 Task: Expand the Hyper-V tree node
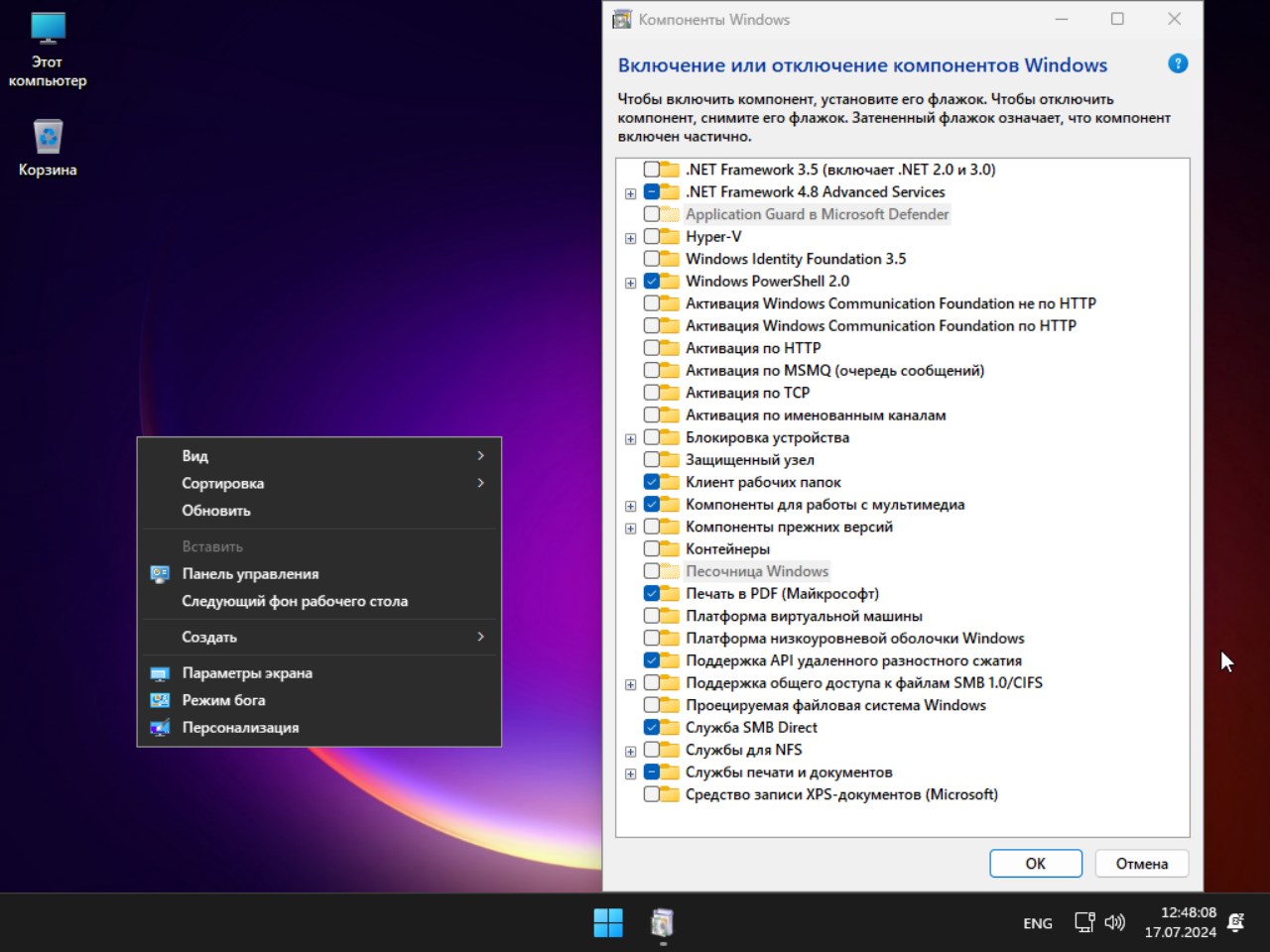click(x=630, y=238)
